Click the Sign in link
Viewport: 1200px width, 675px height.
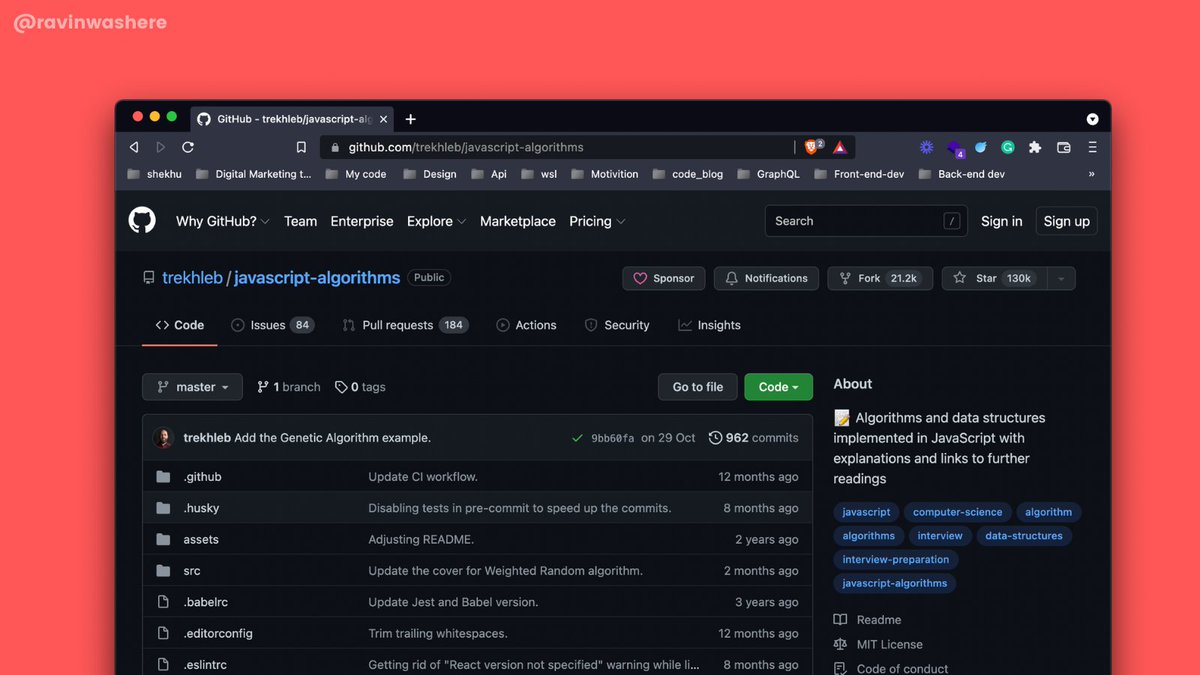tap(1001, 221)
